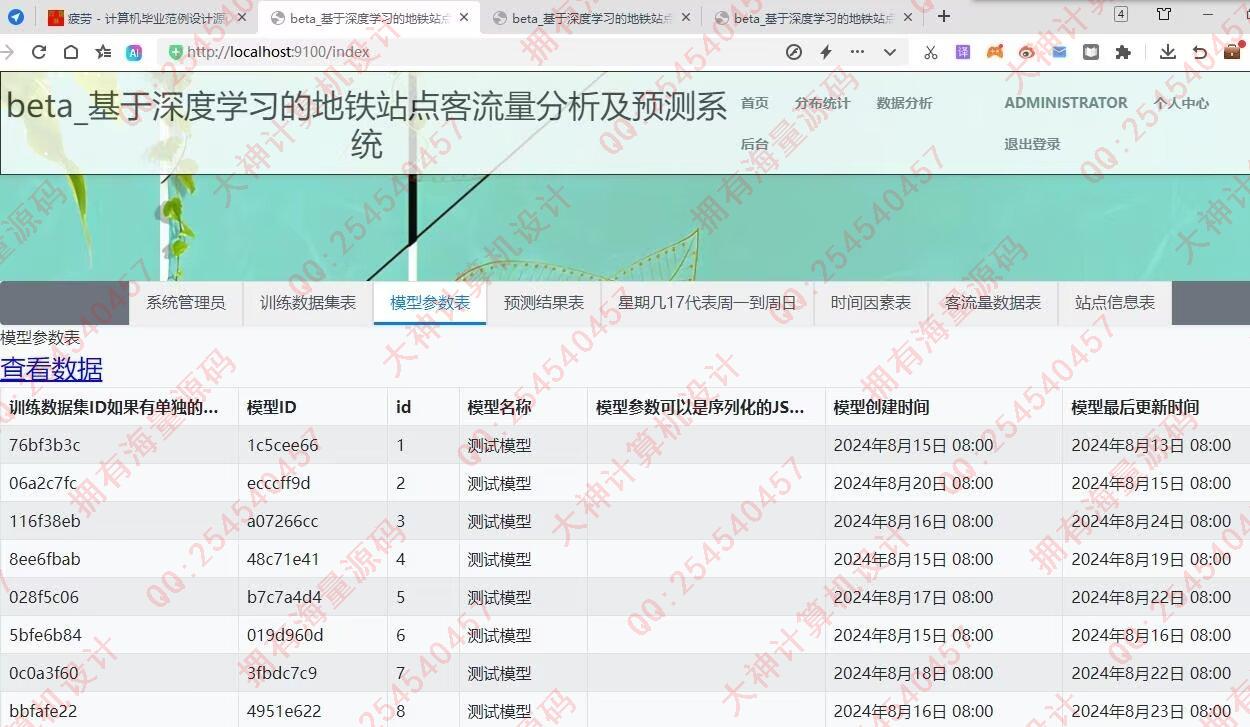The width and height of the screenshot is (1250, 727).
Task: Reload the page with the refresh icon
Action: 39,52
